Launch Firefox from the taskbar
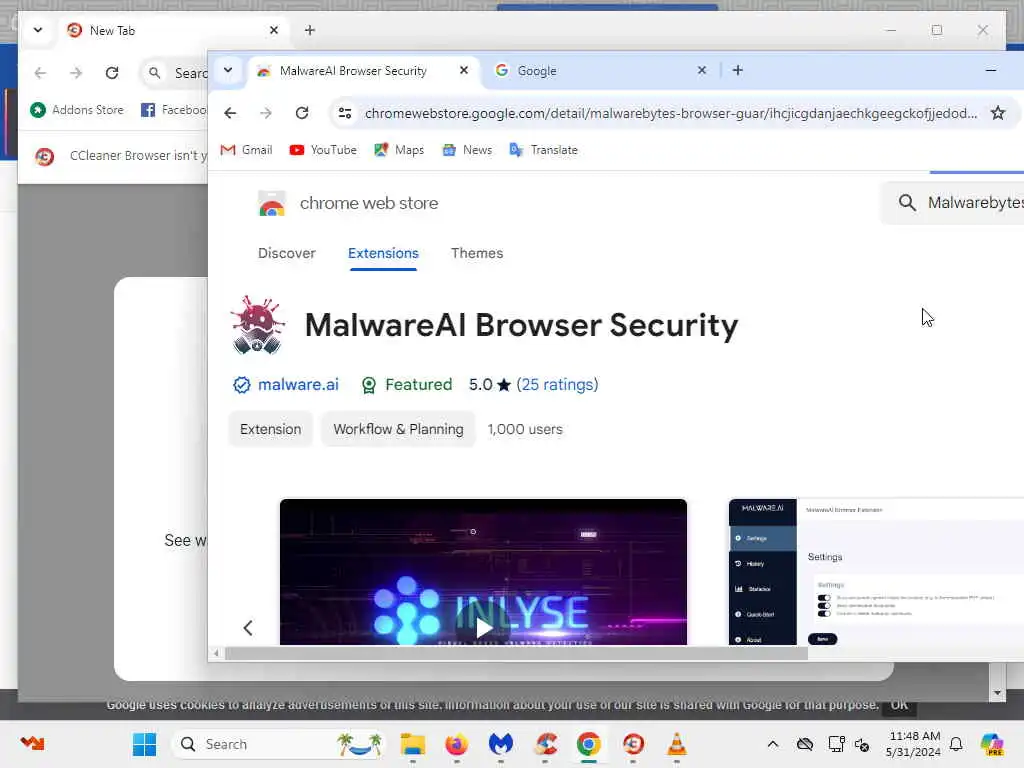Viewport: 1024px width, 768px height. pyautogui.click(x=456, y=744)
